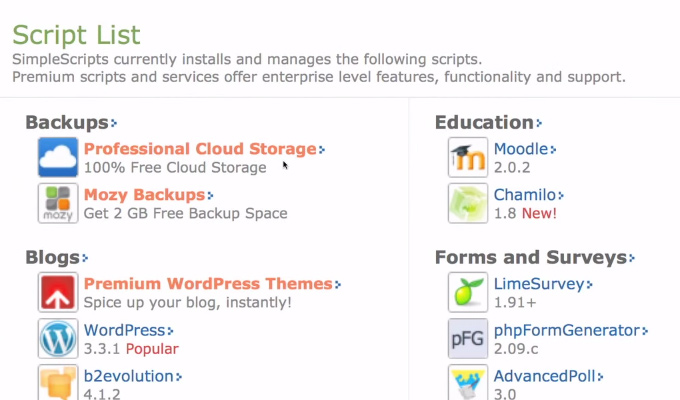The image size is (680, 400).
Task: Select the red Premium WordPress Themes icon
Action: coord(58,292)
